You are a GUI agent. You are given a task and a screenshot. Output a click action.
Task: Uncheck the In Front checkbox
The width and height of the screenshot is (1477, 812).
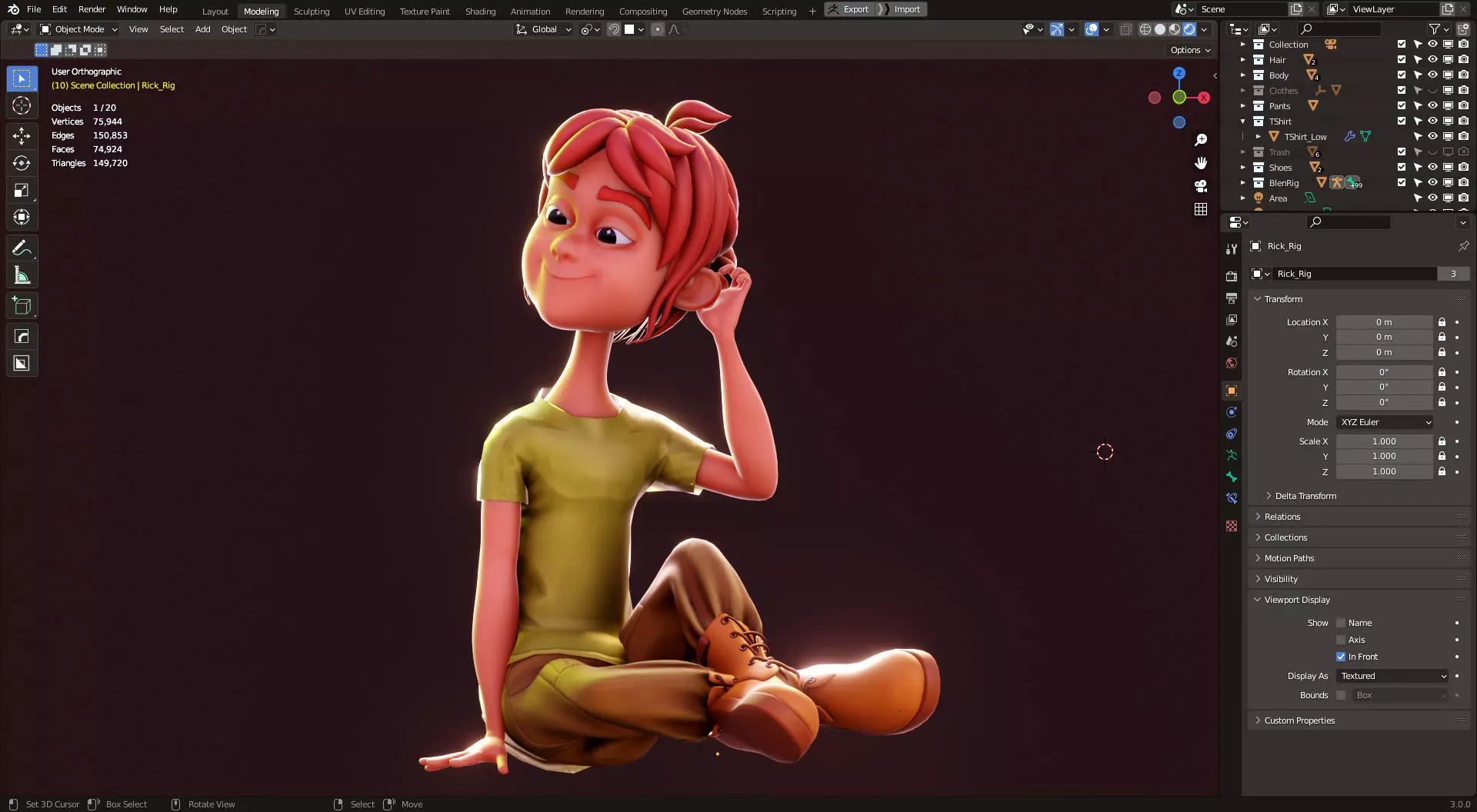[x=1341, y=657]
